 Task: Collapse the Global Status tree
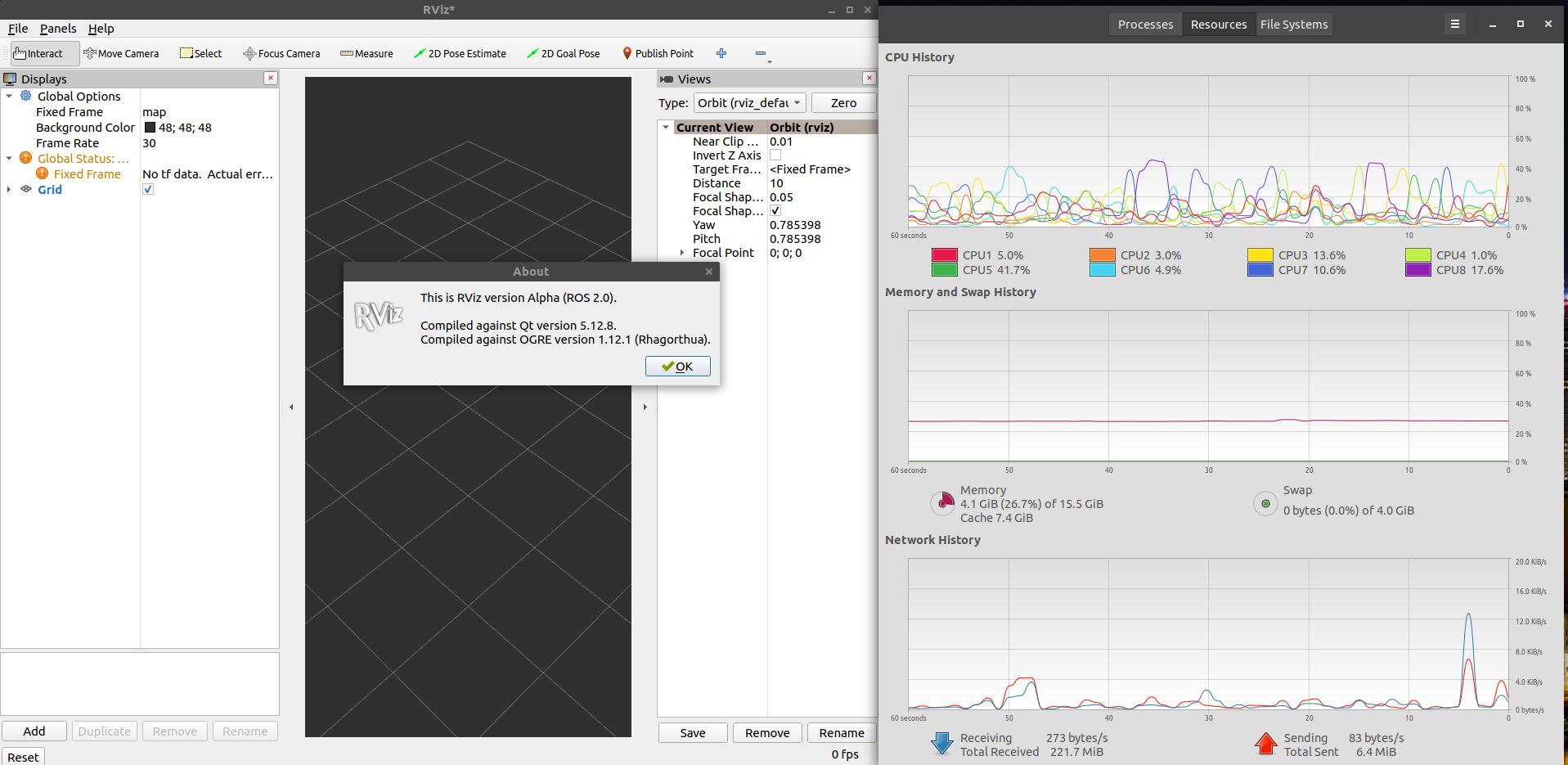(9, 158)
